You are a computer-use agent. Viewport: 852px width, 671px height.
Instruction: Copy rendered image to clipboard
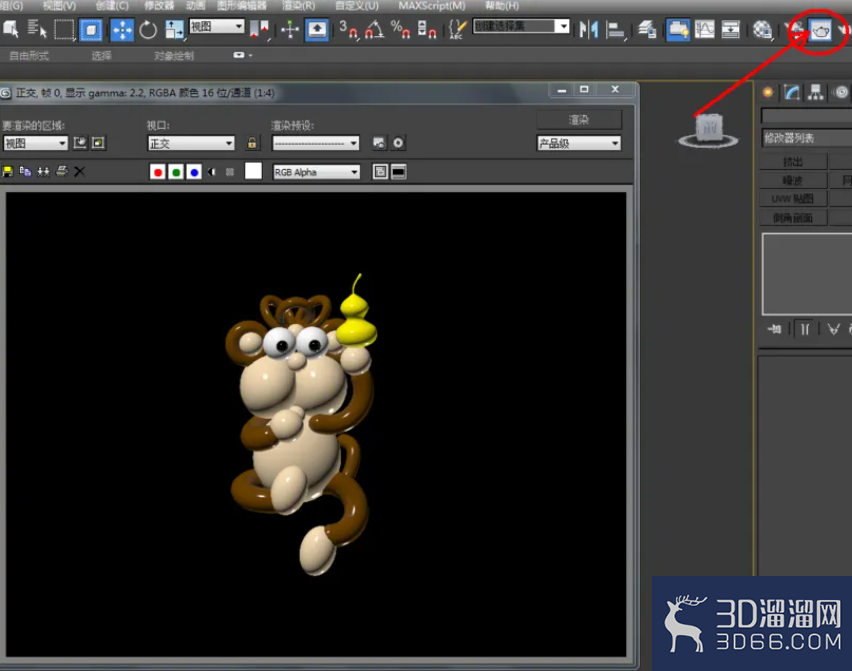tap(25, 172)
